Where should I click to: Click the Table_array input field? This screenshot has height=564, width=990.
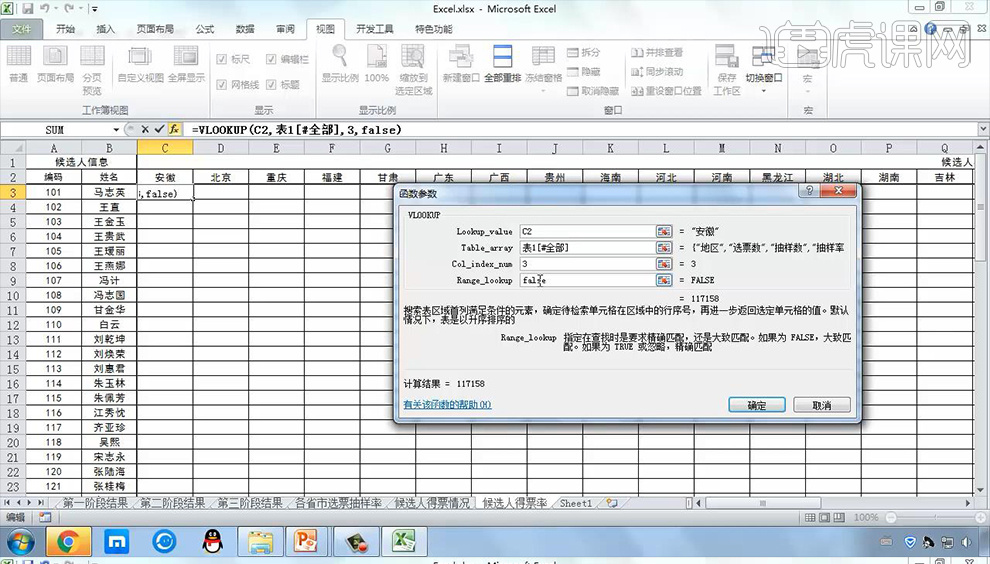[588, 248]
